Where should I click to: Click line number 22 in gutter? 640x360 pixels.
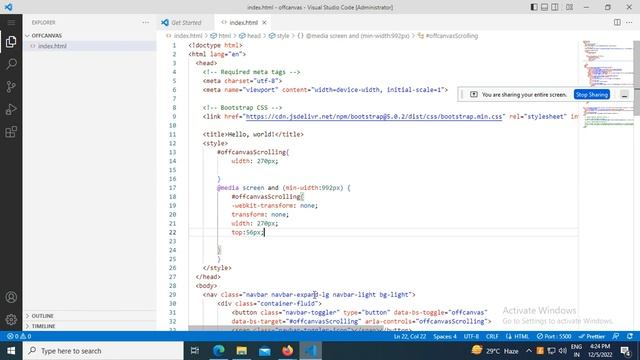pos(172,232)
